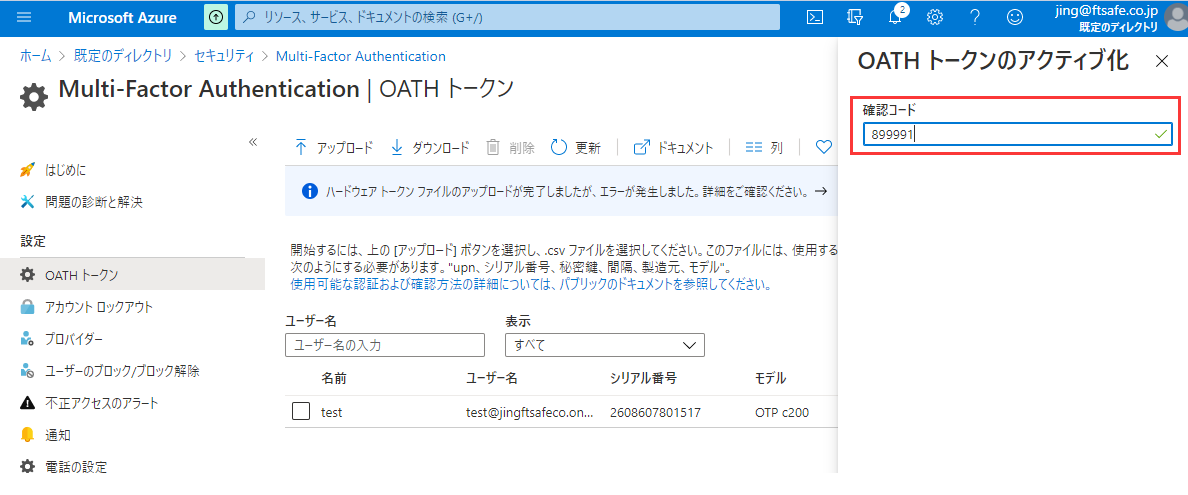Select Account Lockout in the sidebar
This screenshot has width=1188, height=495.
click(x=99, y=307)
